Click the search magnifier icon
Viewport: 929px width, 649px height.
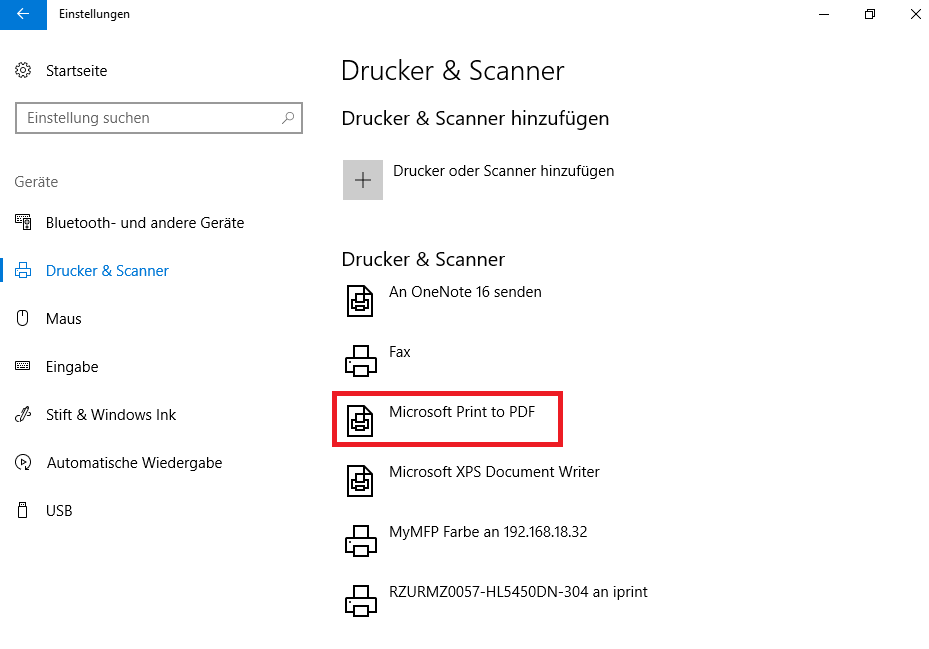[x=288, y=118]
